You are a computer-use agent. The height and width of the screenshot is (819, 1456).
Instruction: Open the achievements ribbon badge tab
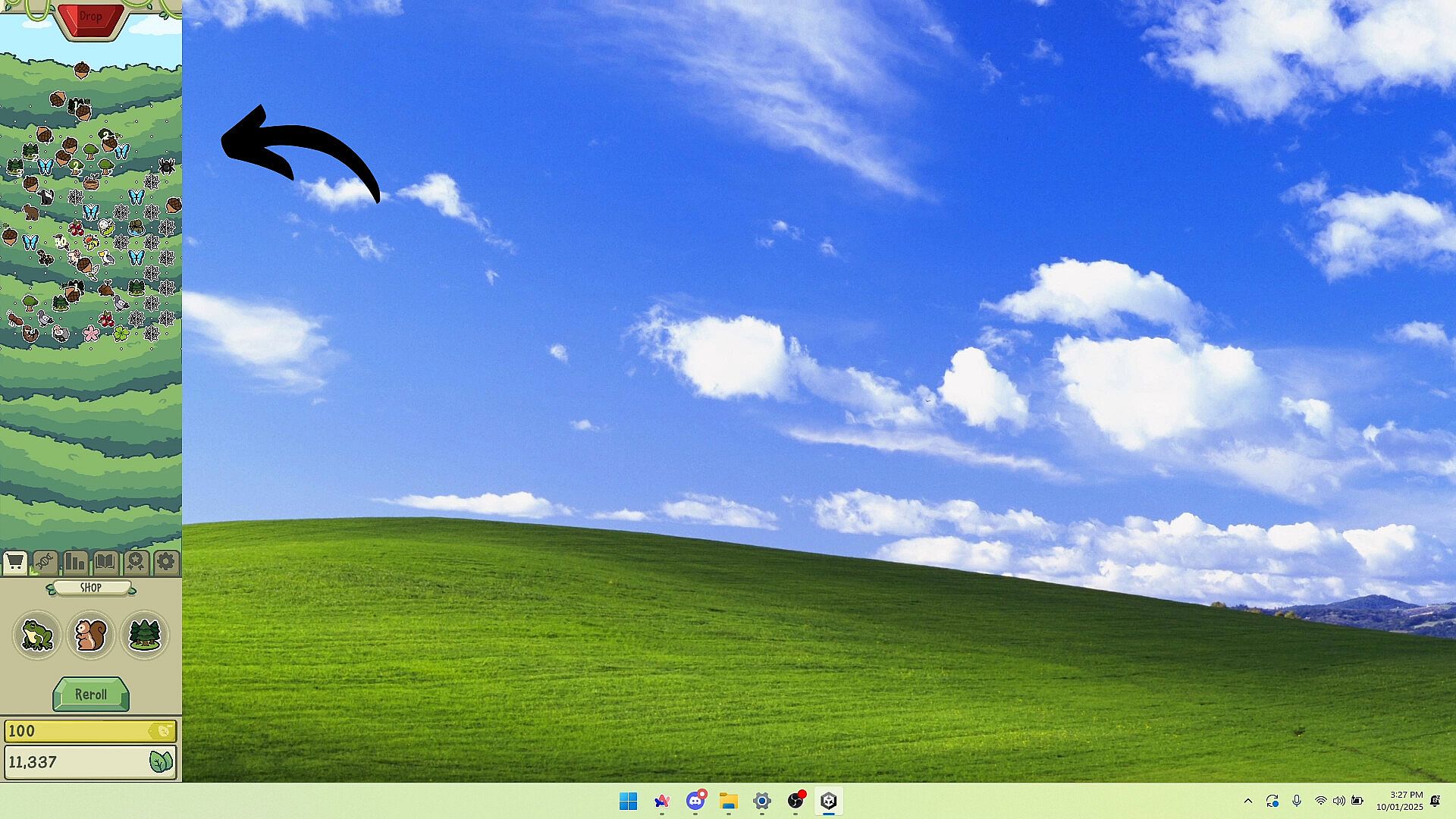coord(136,563)
